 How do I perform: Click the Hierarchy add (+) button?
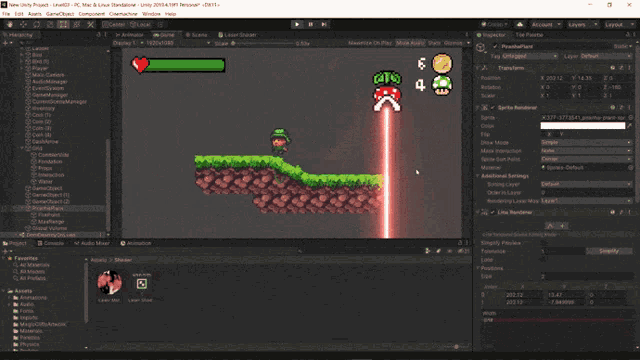(5, 42)
